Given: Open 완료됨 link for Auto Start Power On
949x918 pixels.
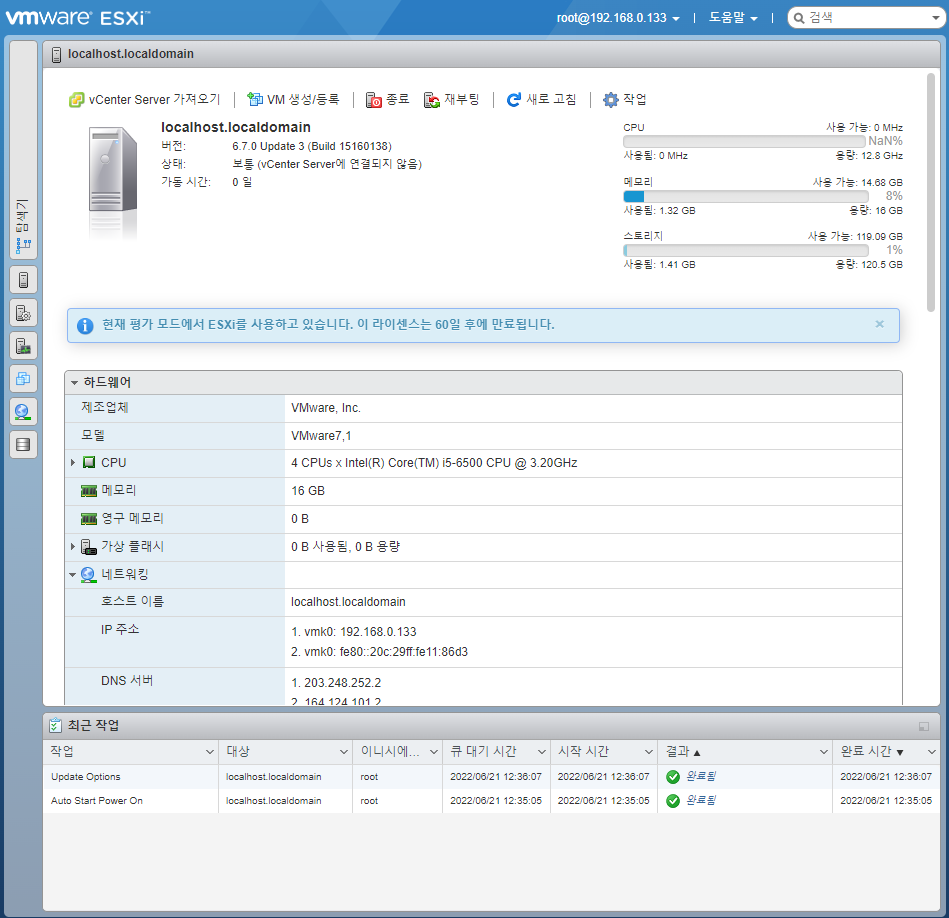Looking at the screenshot, I should tap(700, 801).
